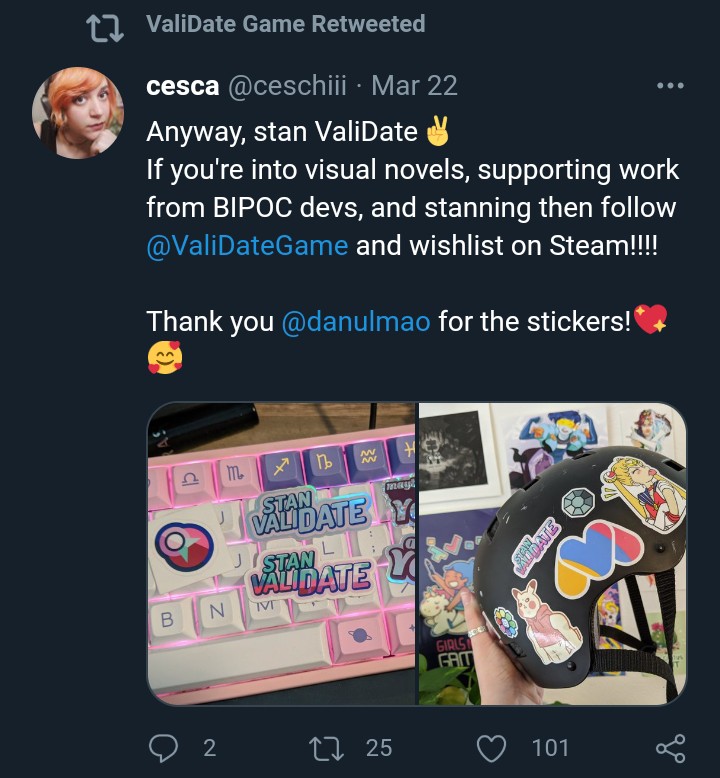Open cesca's profile picture
The height and width of the screenshot is (778, 720).
78,113
